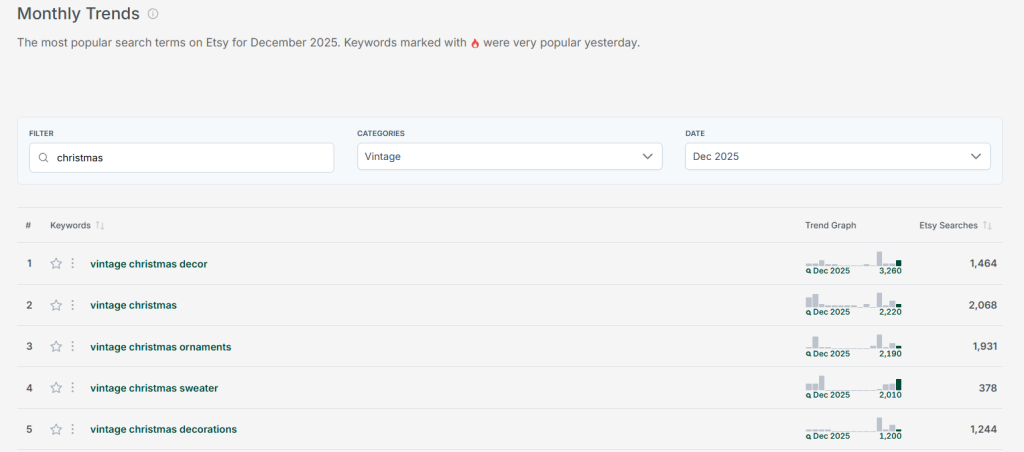
Task: Click the trend graph showing 2,010
Action: (x=854, y=387)
